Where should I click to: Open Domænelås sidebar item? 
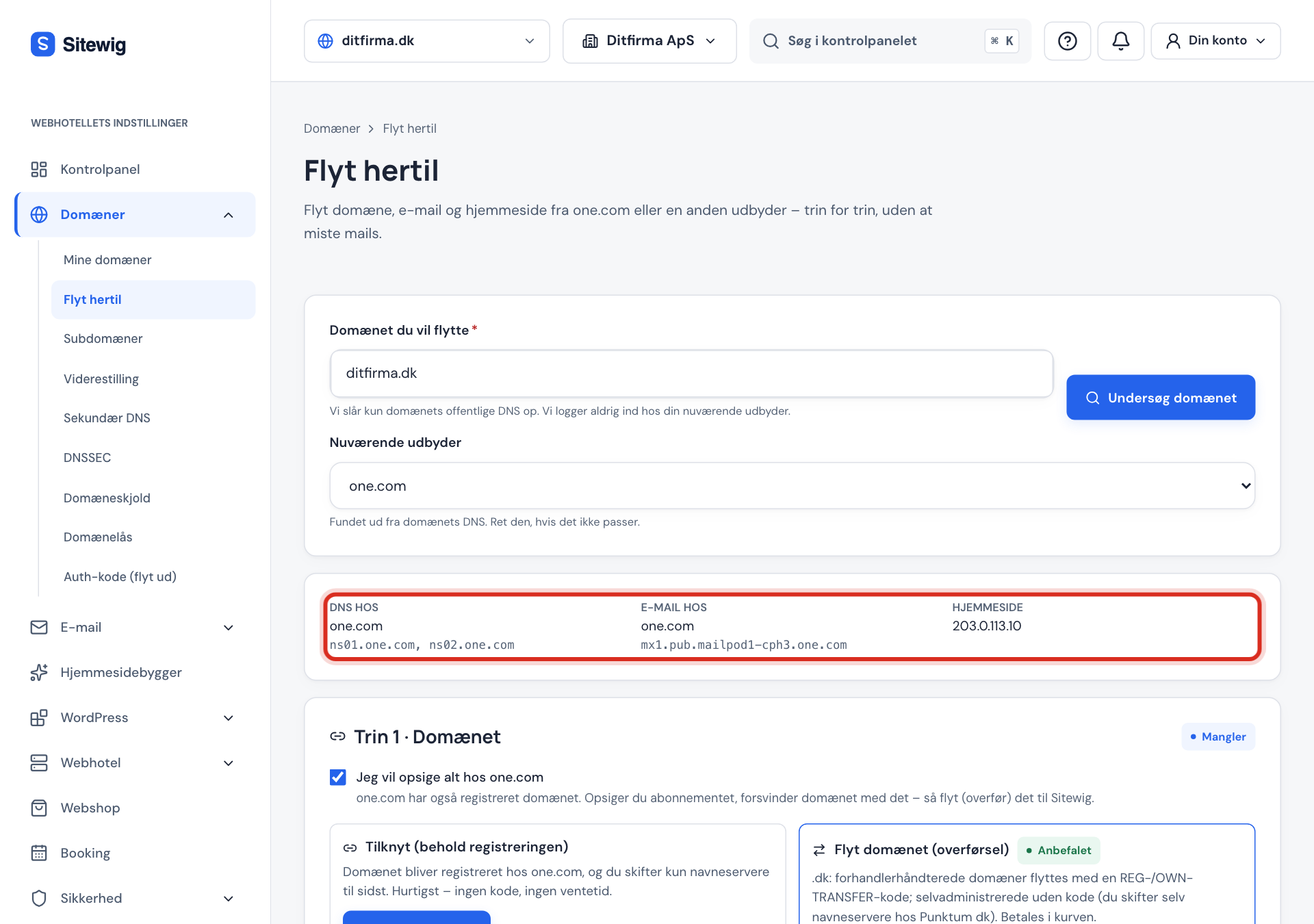(x=153, y=537)
